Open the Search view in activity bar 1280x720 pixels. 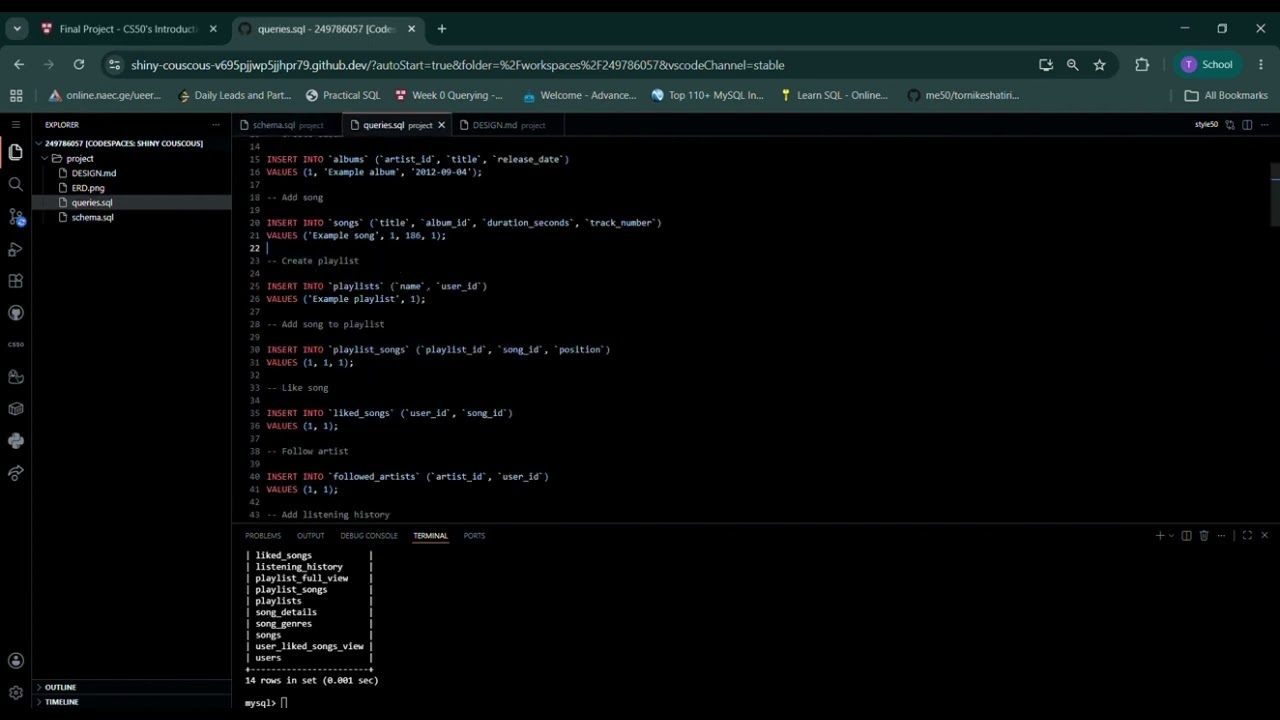tap(15, 184)
